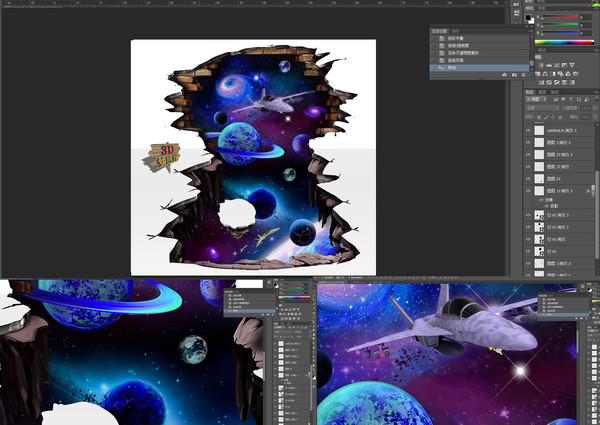This screenshot has width=600, height=425.
Task: Filter layers by adjustment layers icon
Action: [x=563, y=99]
